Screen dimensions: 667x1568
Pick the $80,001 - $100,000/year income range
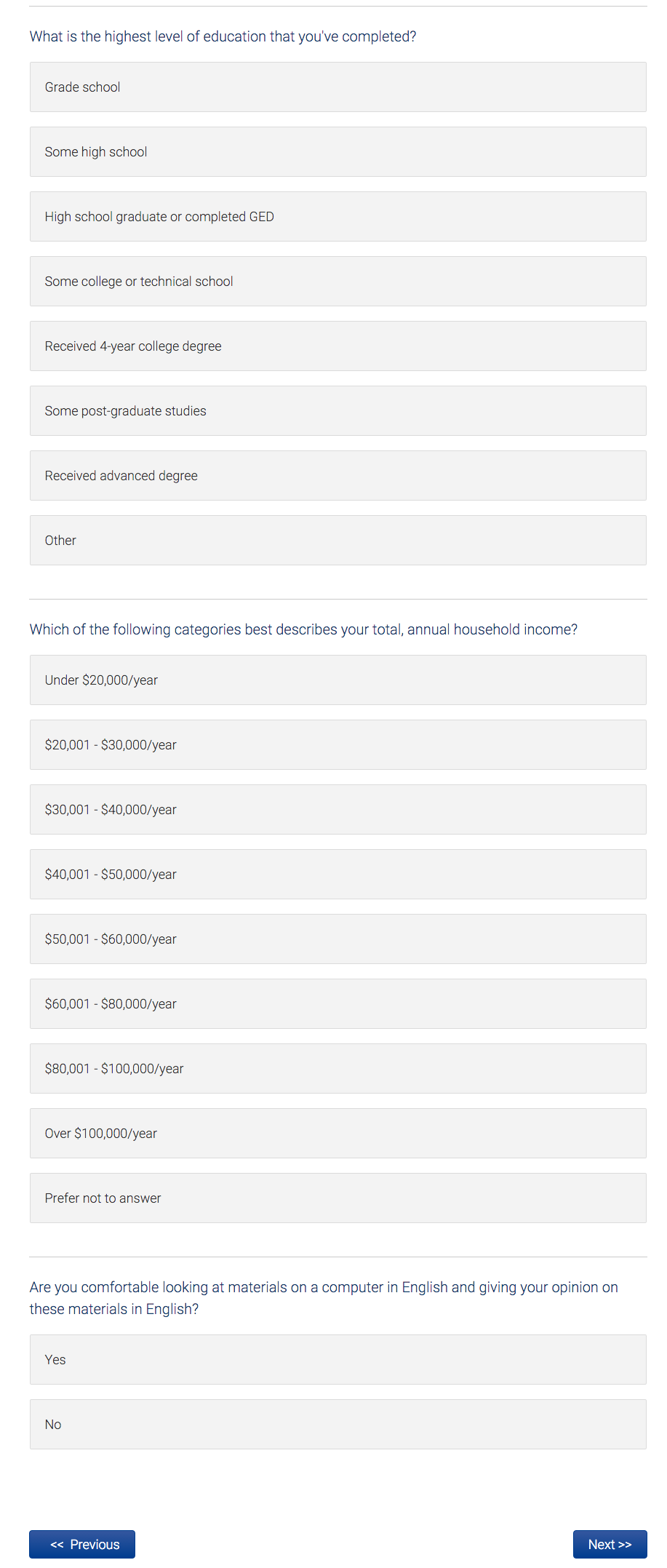tap(338, 1069)
